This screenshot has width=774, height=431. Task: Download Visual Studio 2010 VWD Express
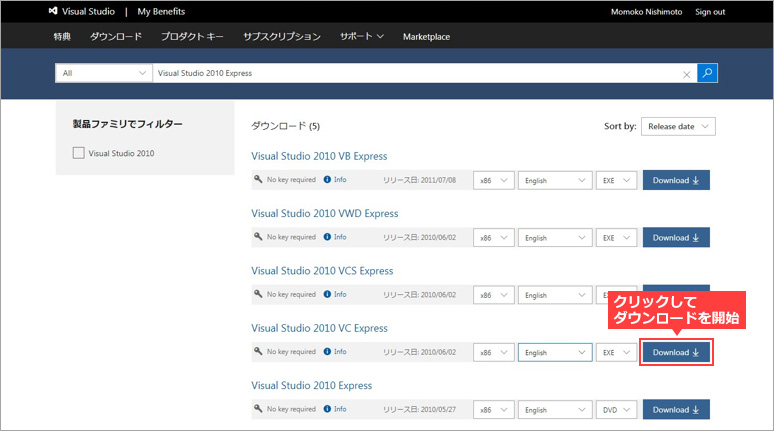pyautogui.click(x=676, y=237)
